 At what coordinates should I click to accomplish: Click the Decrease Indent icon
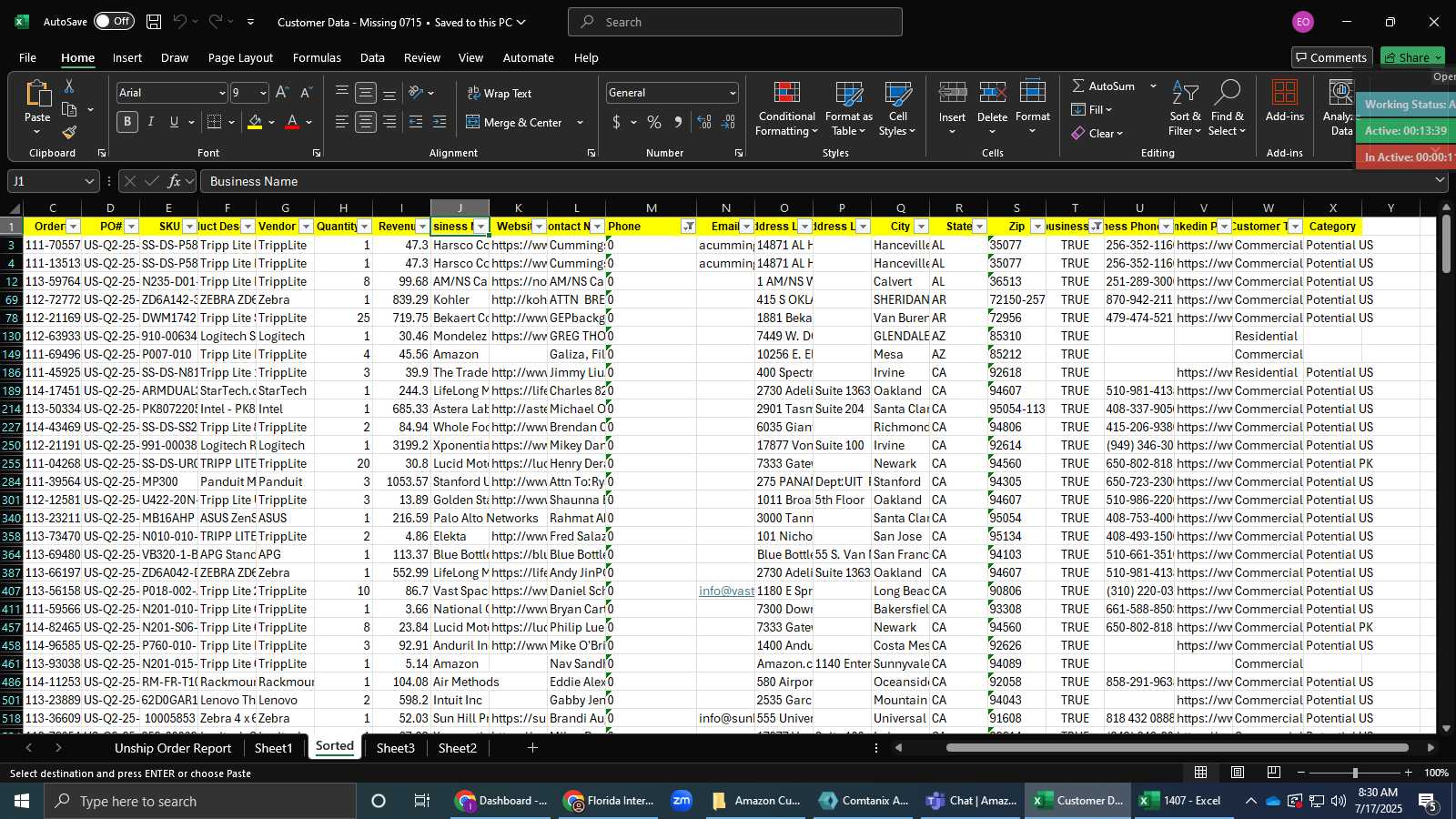pos(416,122)
